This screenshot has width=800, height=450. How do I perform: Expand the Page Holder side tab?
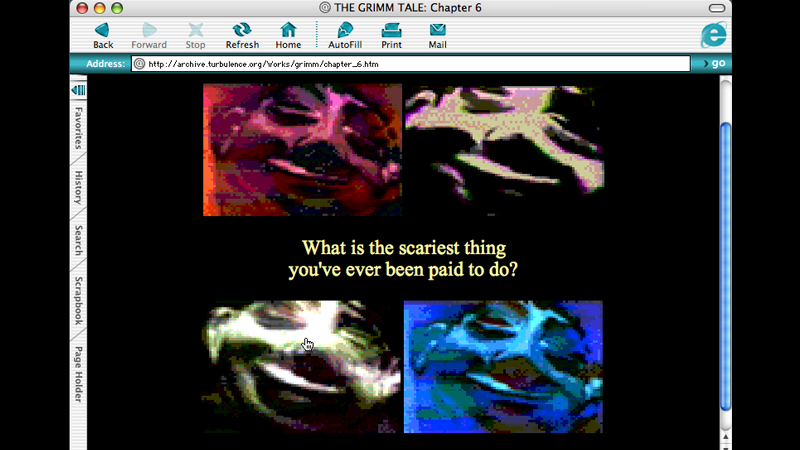[x=78, y=373]
